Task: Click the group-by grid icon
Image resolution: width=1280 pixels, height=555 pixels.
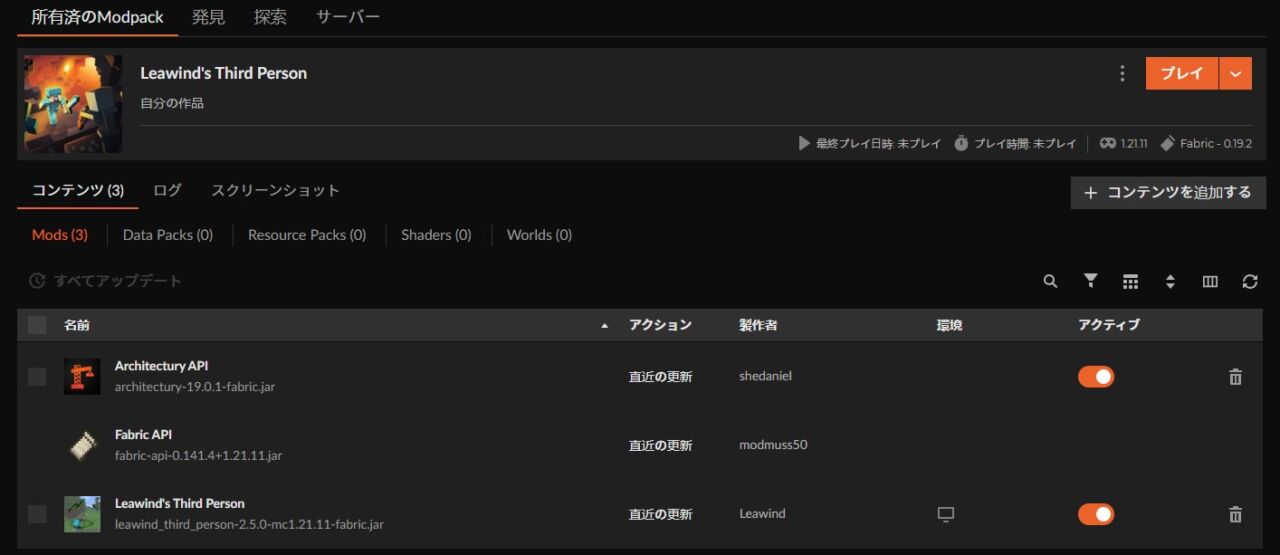Action: click(x=1130, y=282)
